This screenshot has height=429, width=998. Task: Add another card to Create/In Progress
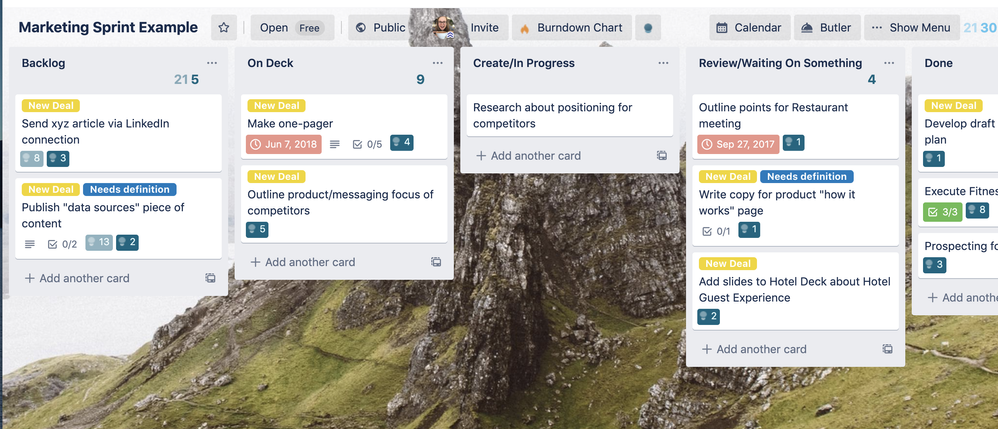pyautogui.click(x=528, y=155)
